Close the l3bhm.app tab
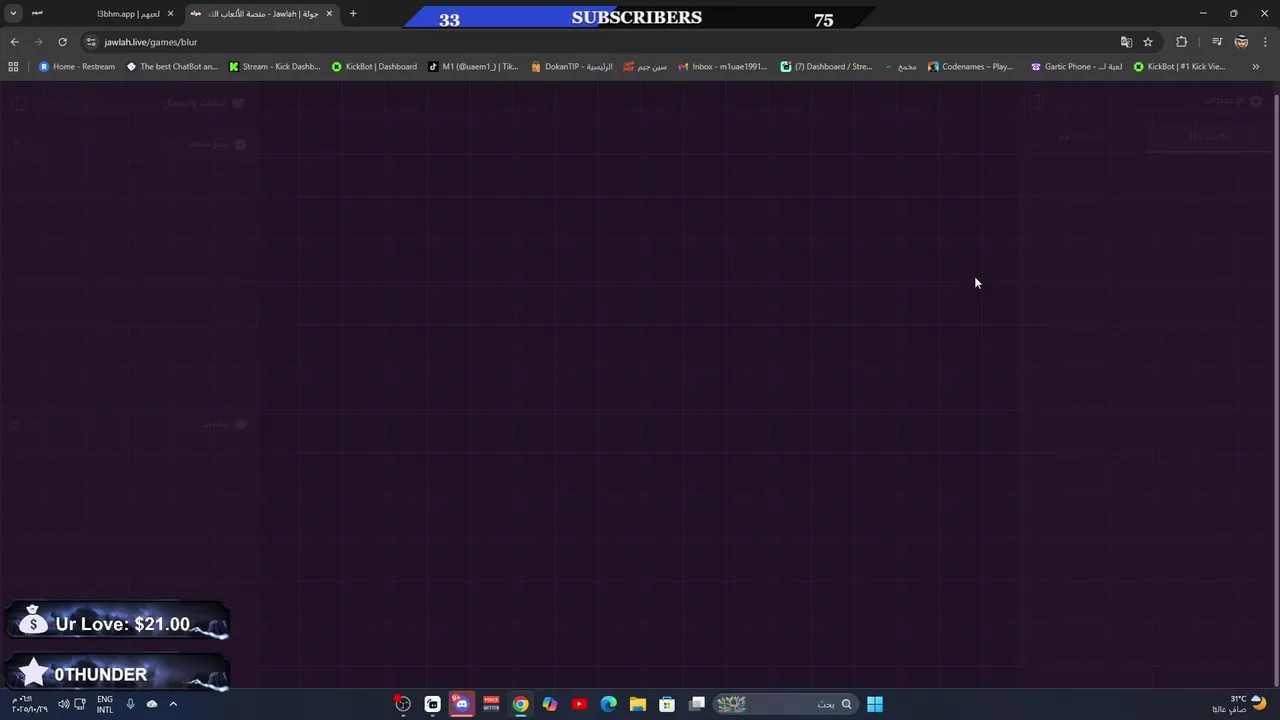Viewport: 1280px width, 720px height. click(x=170, y=14)
